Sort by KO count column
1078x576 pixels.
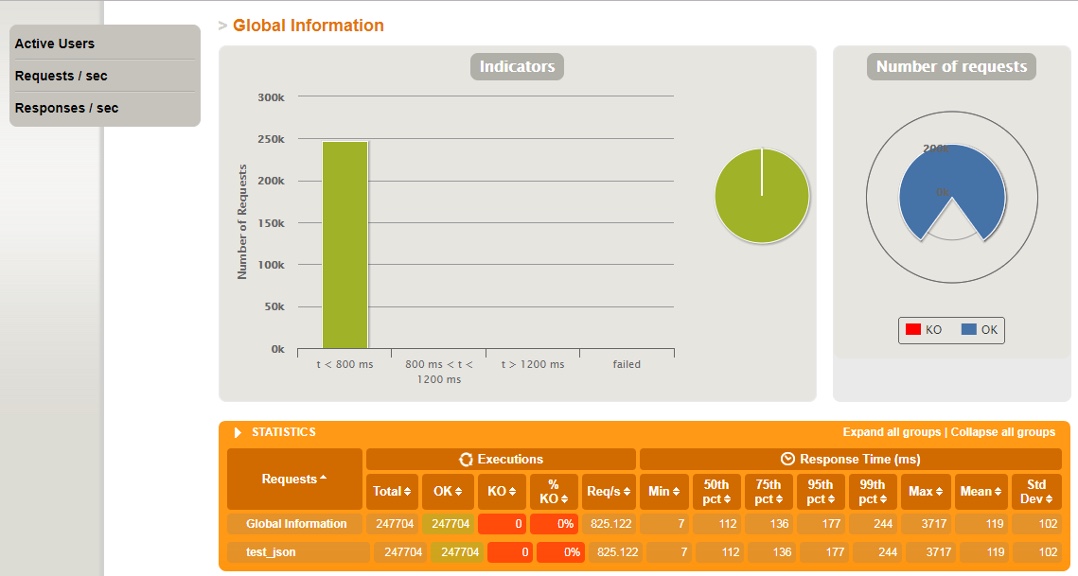point(501,491)
